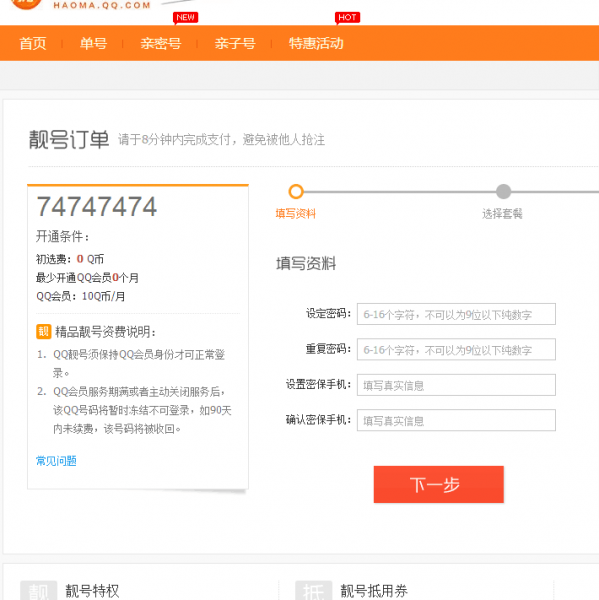599x600 pixels.
Task: Click the 确认密保手机 input field
Action: pos(456,420)
